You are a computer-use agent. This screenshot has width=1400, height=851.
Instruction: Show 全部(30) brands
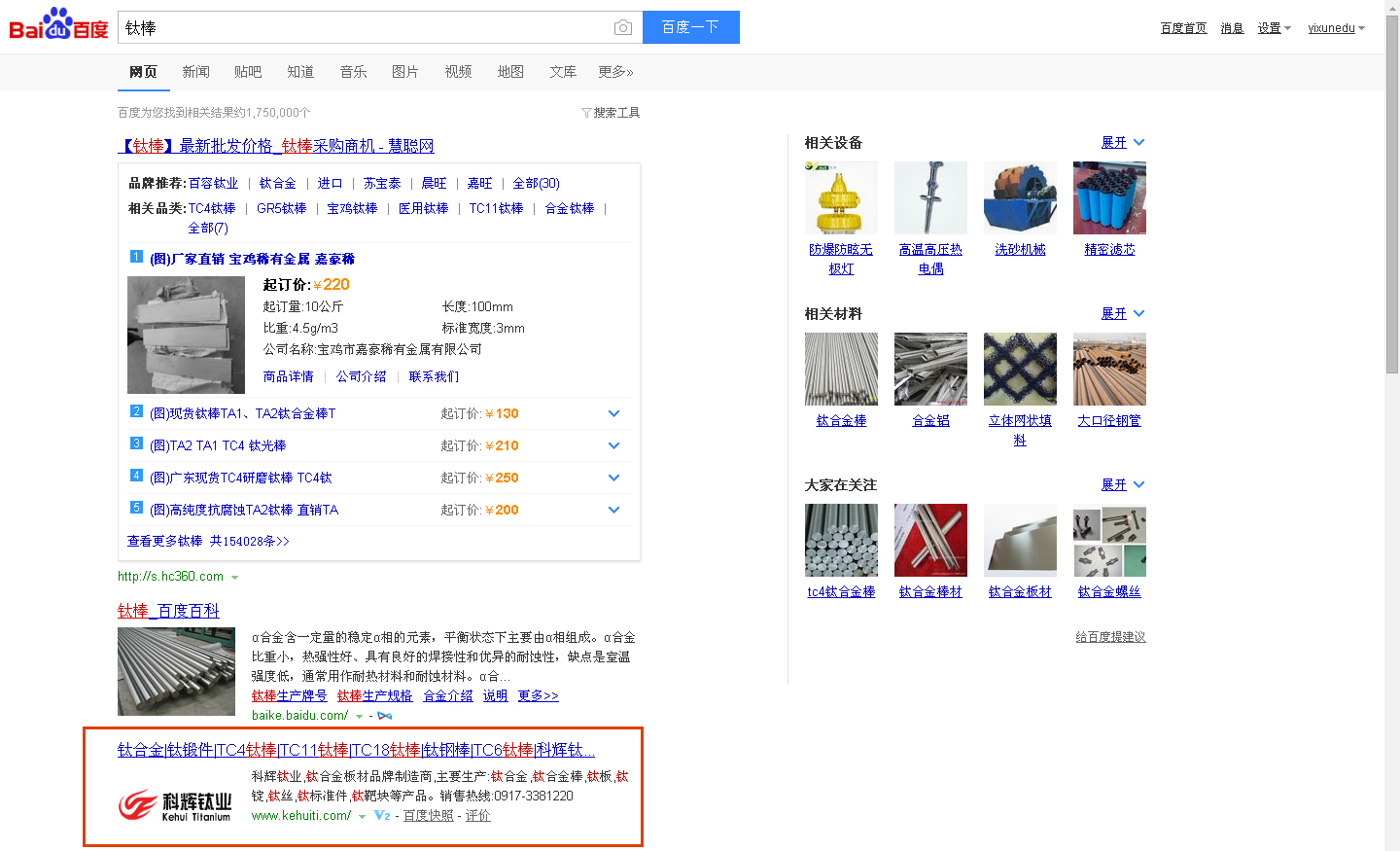536,183
